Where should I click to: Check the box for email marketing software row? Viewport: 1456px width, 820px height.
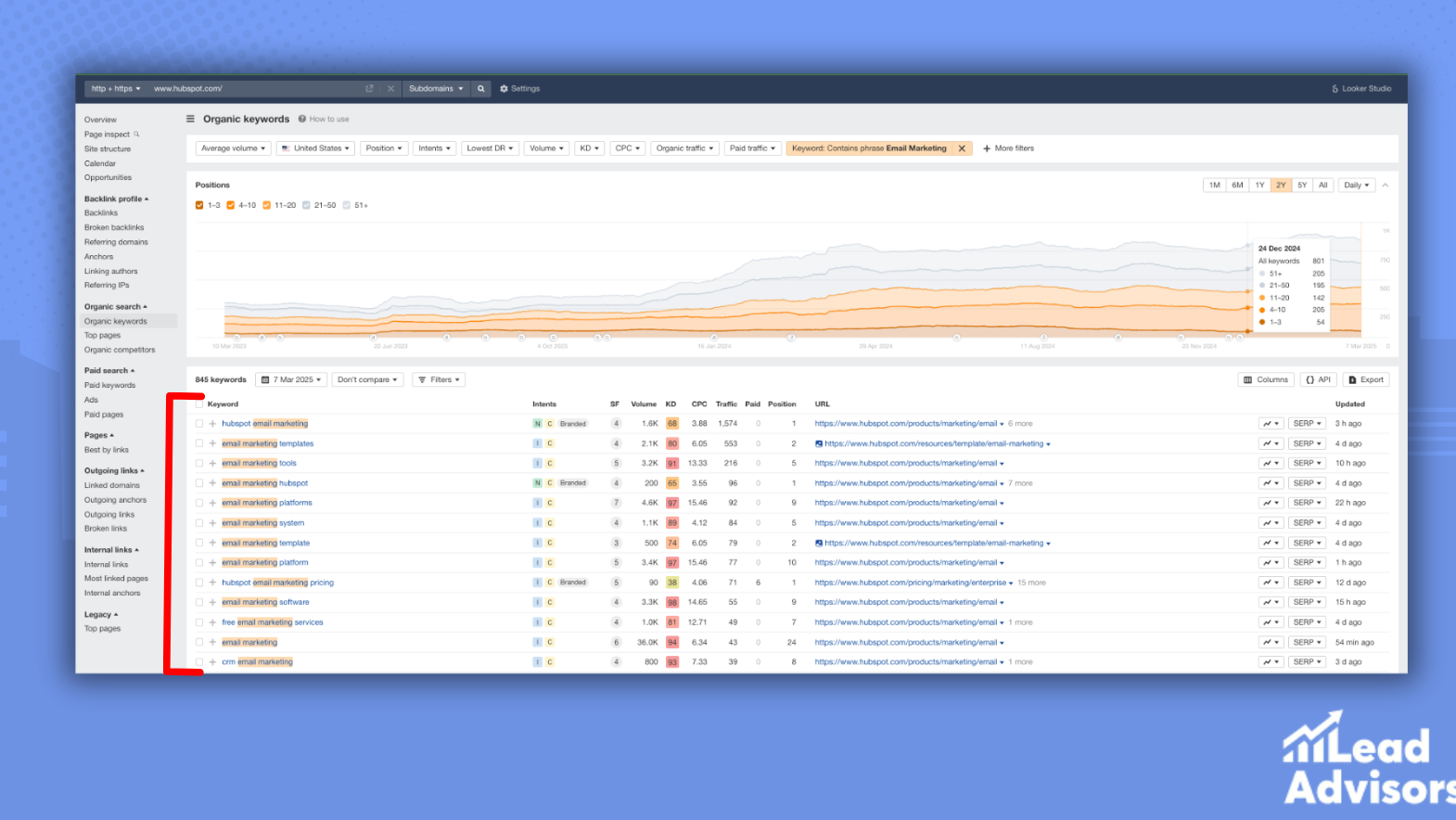[199, 602]
